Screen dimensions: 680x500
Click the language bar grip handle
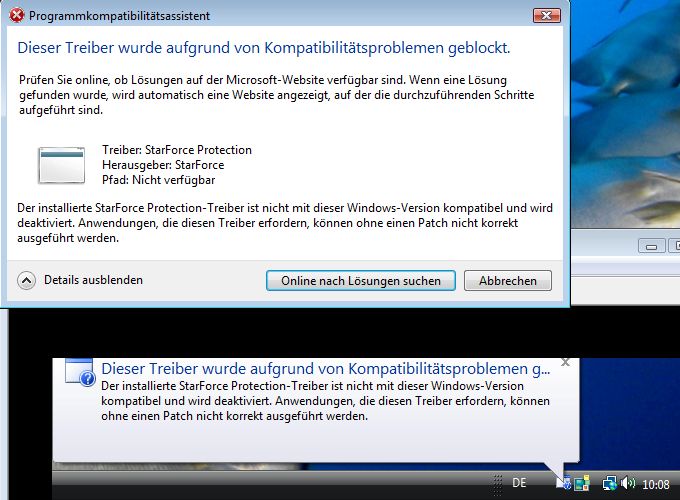coord(497,483)
